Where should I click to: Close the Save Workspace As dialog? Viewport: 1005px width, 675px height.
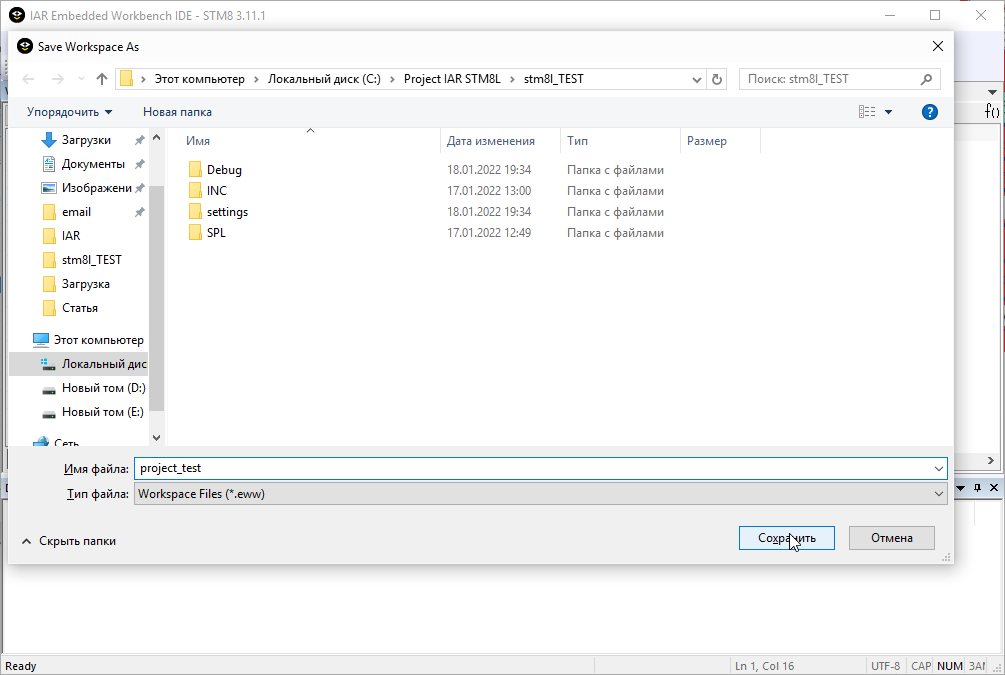pyautogui.click(x=938, y=46)
